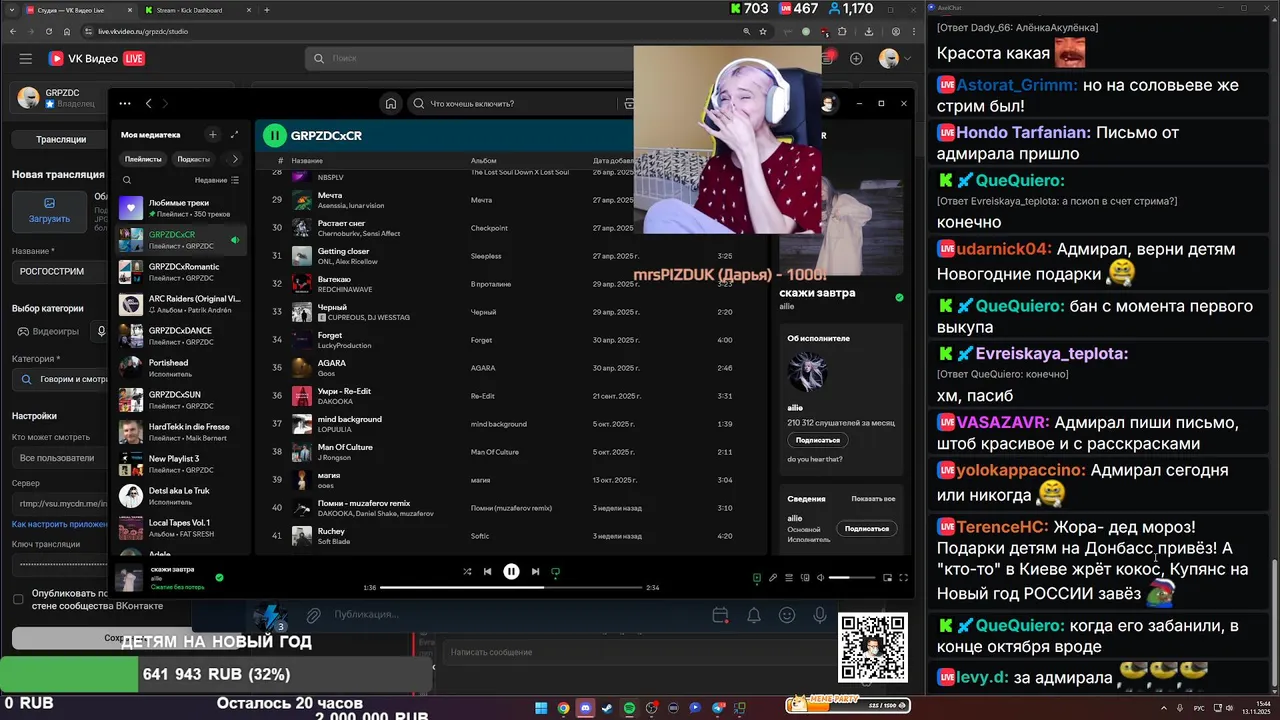Toggle repeat mode in Spotify player

[556, 572]
